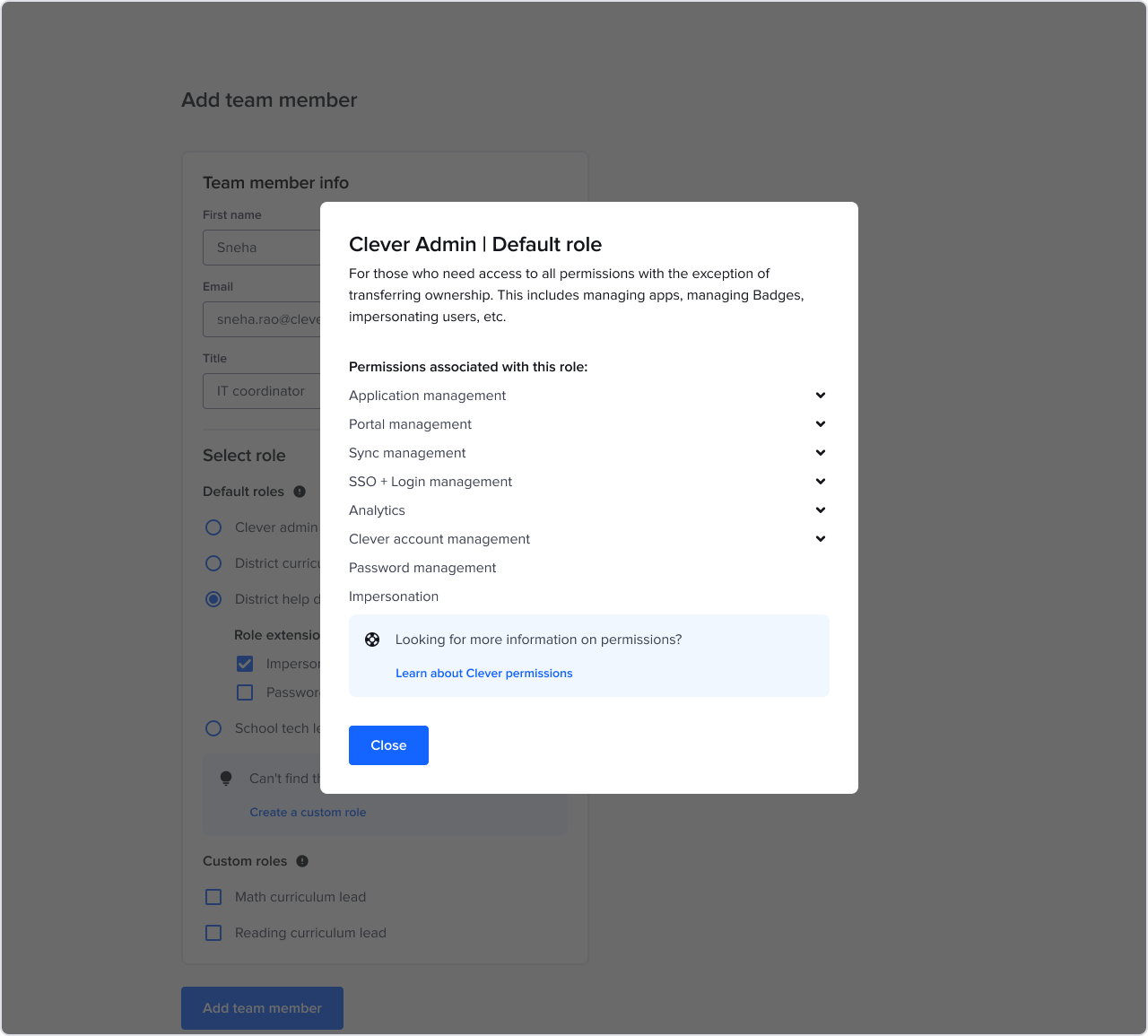
Task: Check the Math curriculum lead checkbox
Action: click(x=213, y=897)
